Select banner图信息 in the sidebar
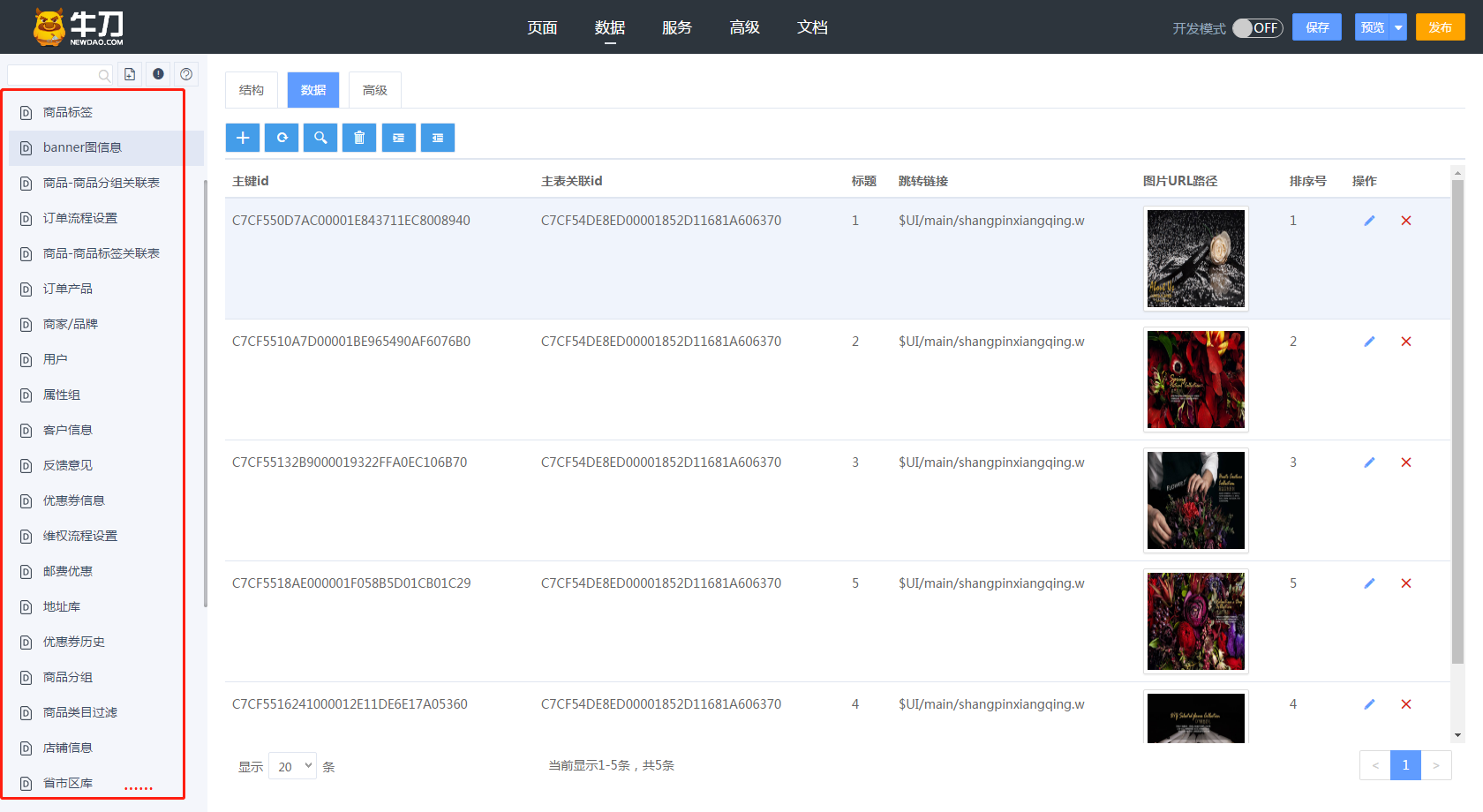Image resolution: width=1483 pixels, height=812 pixels. tap(106, 147)
